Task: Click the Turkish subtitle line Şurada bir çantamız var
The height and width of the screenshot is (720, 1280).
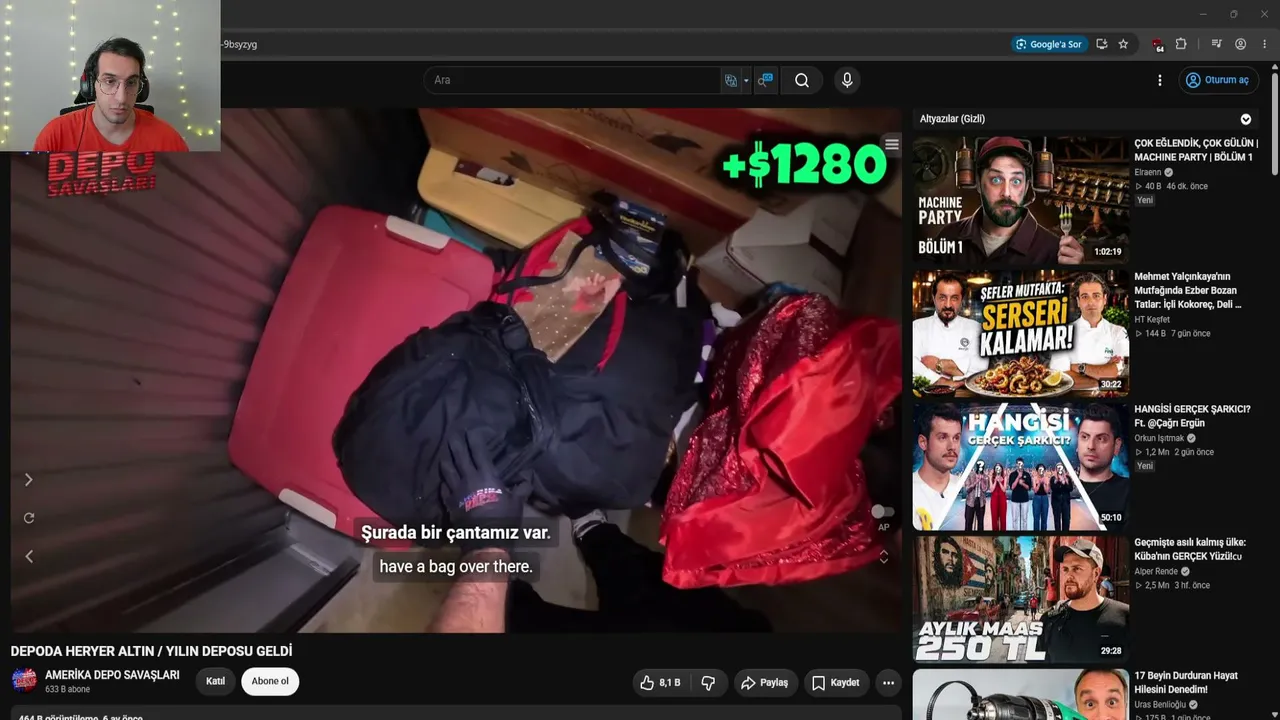Action: 456,533
